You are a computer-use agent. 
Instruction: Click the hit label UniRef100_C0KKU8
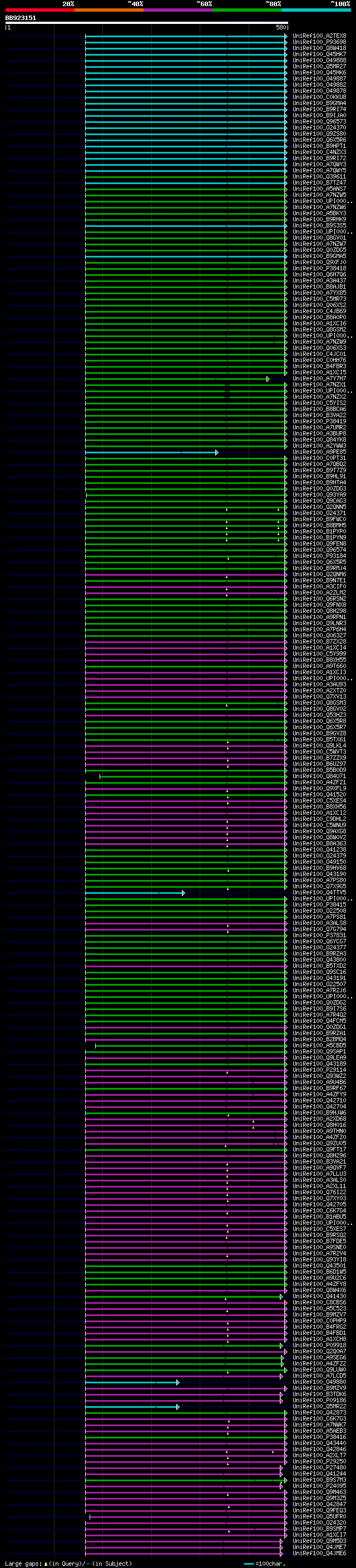[x=319, y=97]
